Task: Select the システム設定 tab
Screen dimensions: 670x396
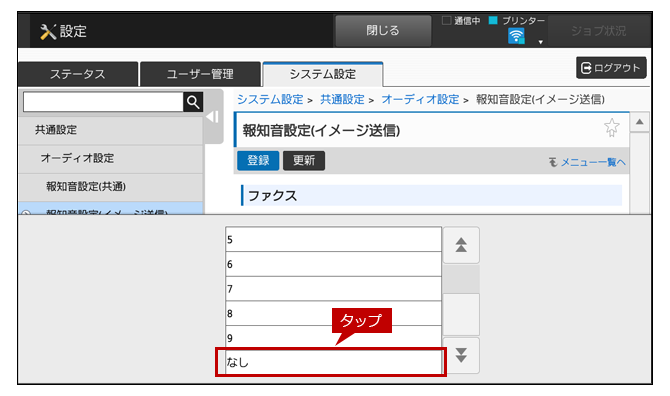Action: click(323, 74)
